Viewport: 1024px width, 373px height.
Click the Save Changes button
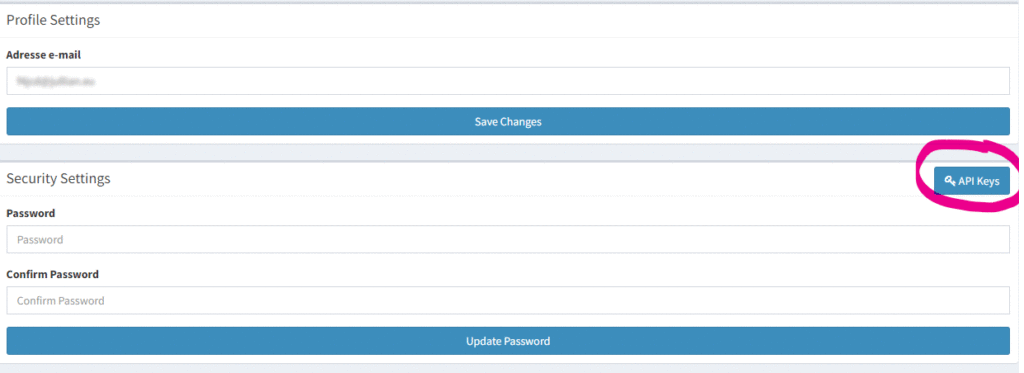(x=508, y=122)
